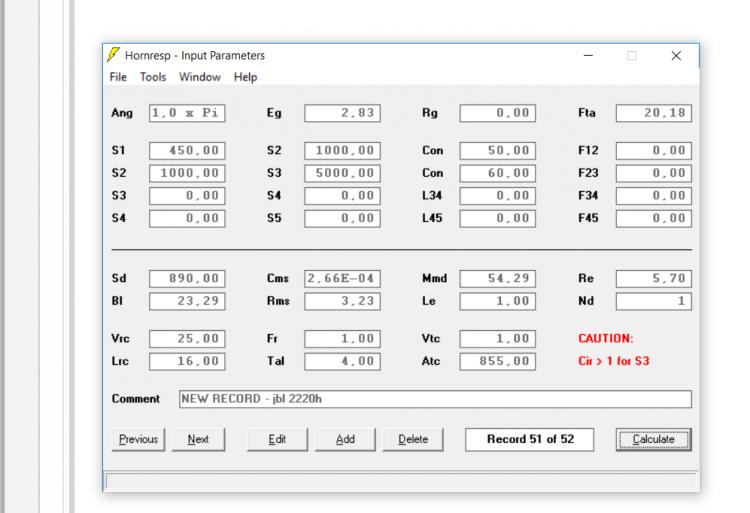Delete the current record
The image size is (750, 513).
tap(412, 439)
